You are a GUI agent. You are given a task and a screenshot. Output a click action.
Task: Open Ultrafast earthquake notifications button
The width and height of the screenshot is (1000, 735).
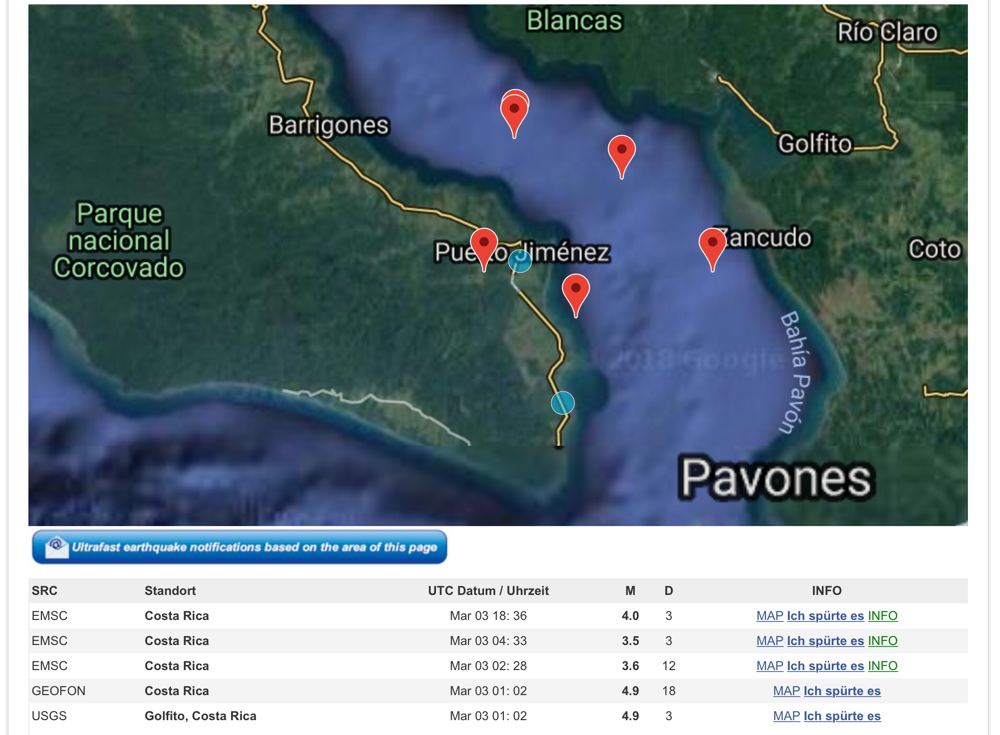click(x=240, y=547)
